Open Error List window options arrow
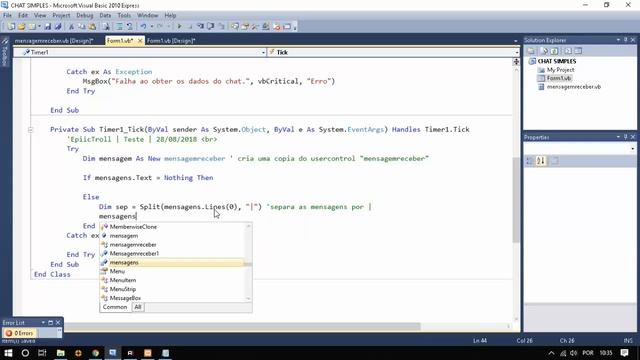 (43, 323)
